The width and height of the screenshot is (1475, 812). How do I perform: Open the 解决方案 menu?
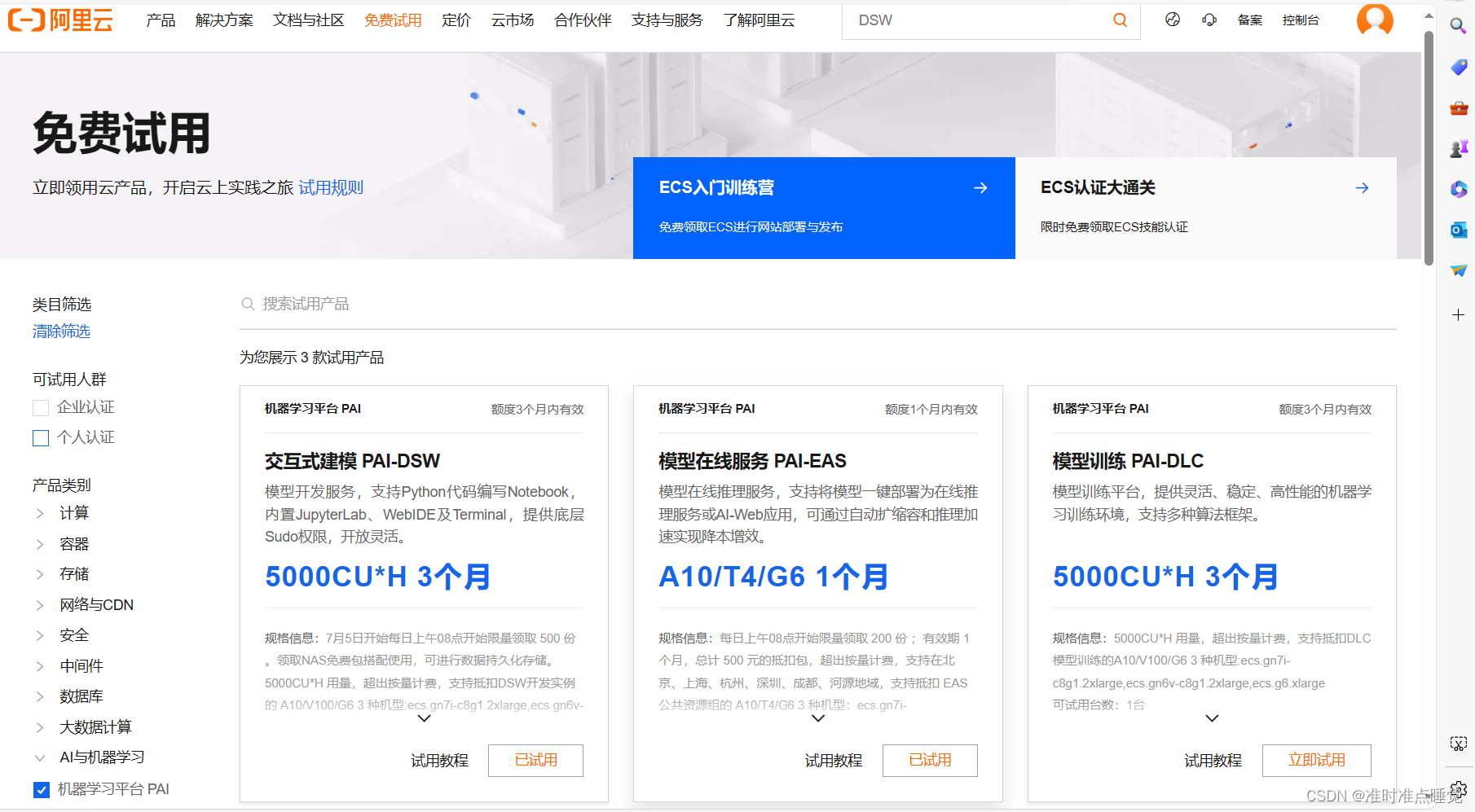(224, 20)
